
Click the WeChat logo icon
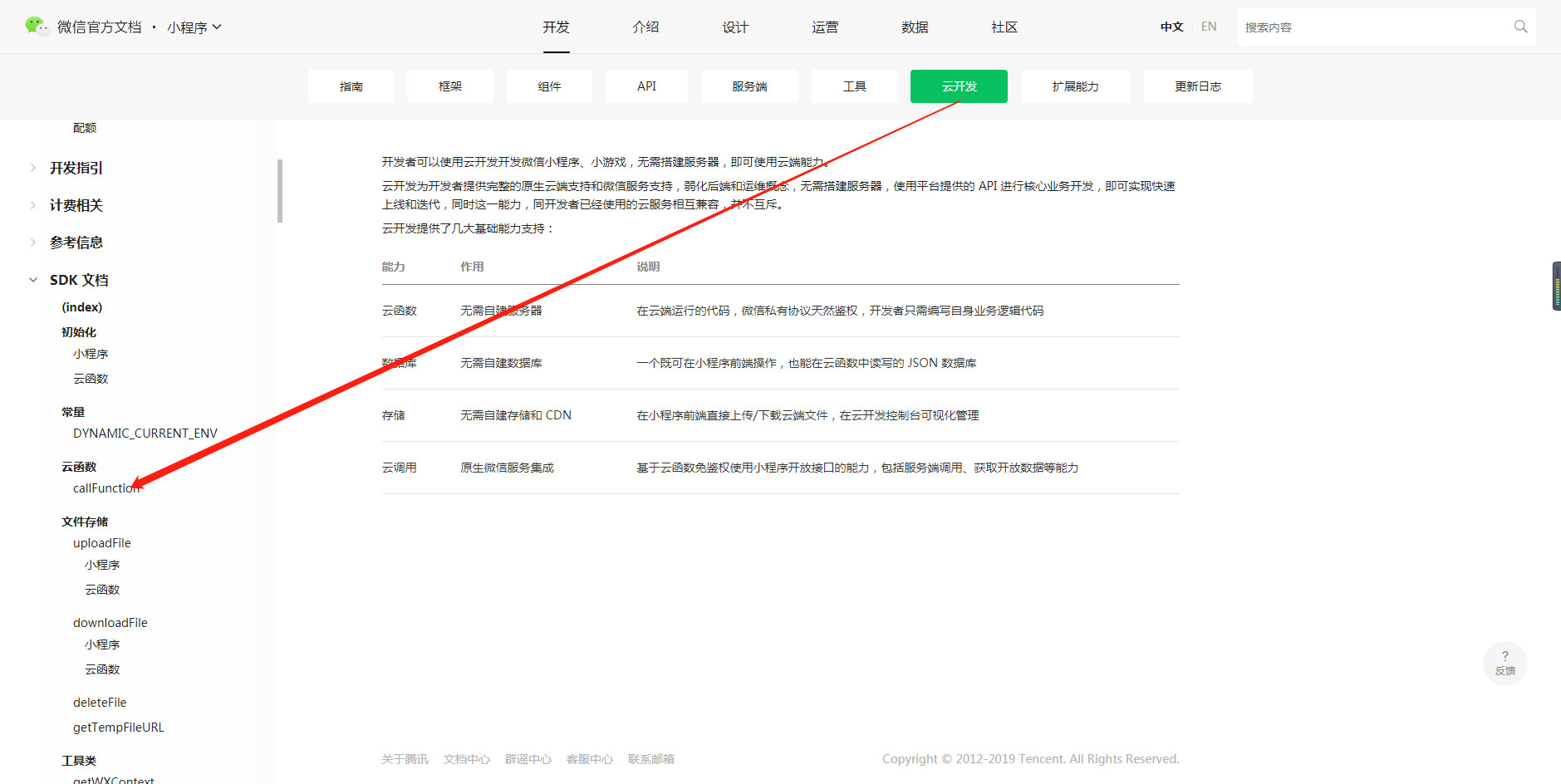[x=37, y=27]
